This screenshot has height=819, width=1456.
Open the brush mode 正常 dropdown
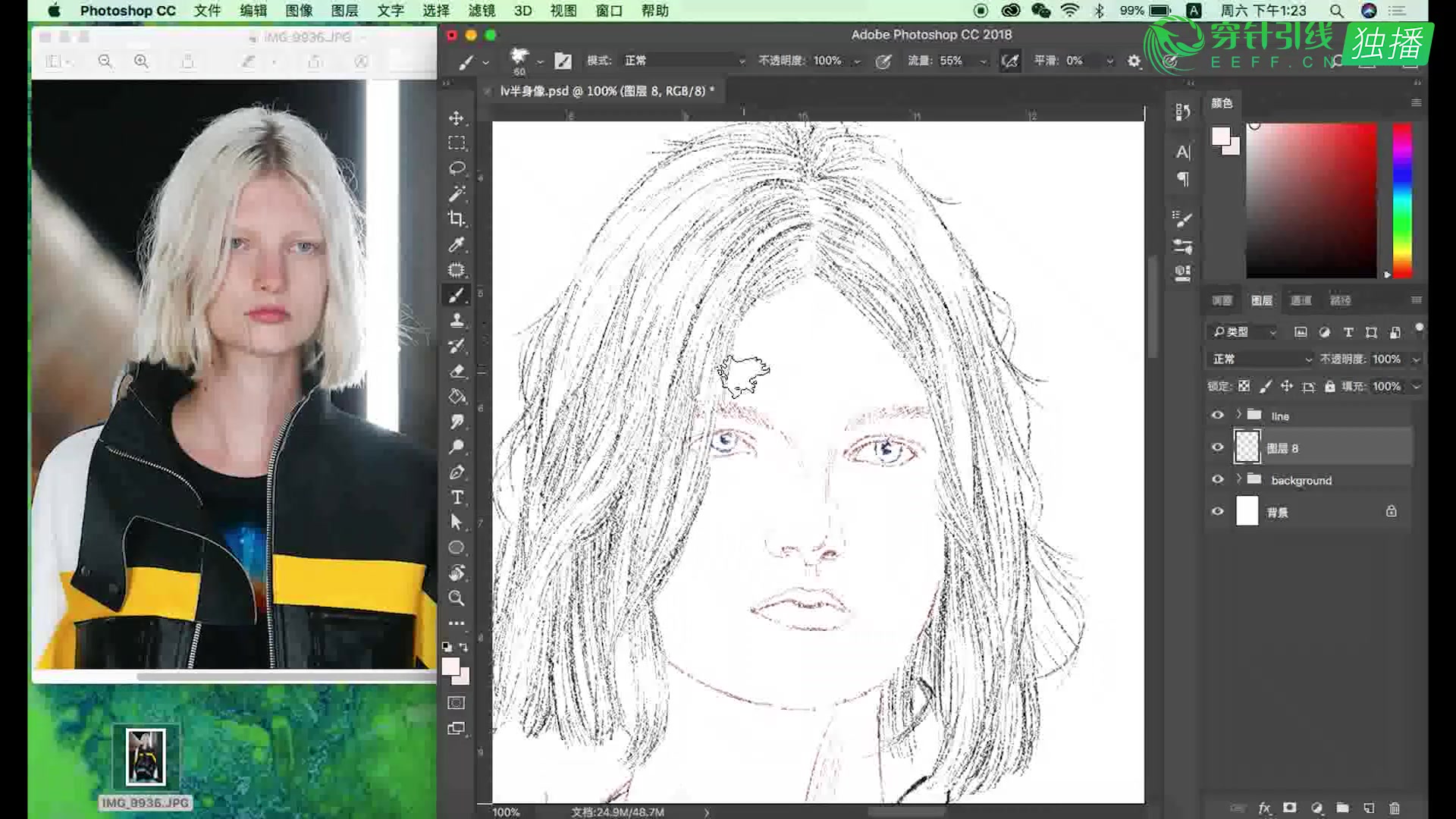(x=682, y=61)
